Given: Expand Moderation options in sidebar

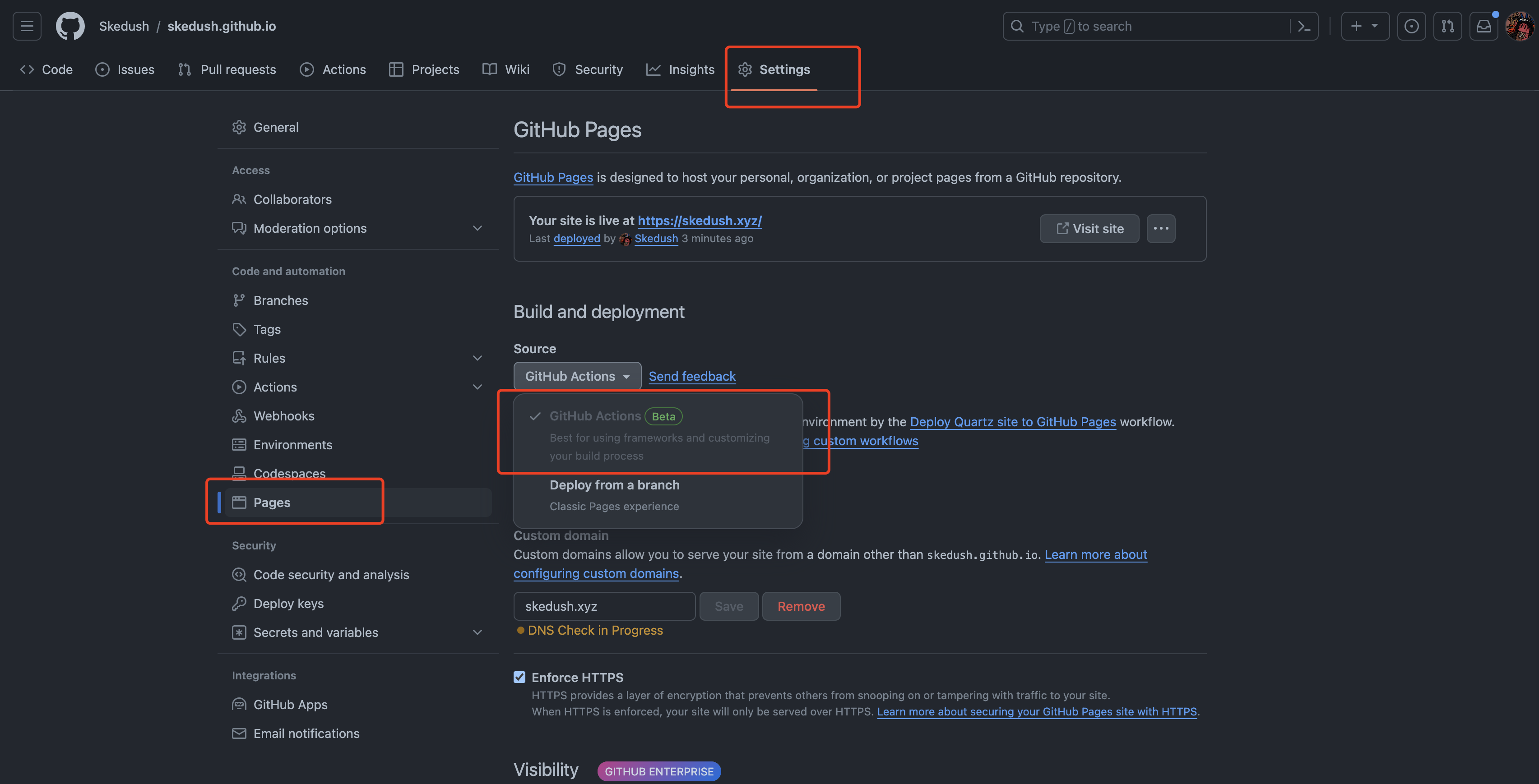Looking at the screenshot, I should click(x=477, y=228).
